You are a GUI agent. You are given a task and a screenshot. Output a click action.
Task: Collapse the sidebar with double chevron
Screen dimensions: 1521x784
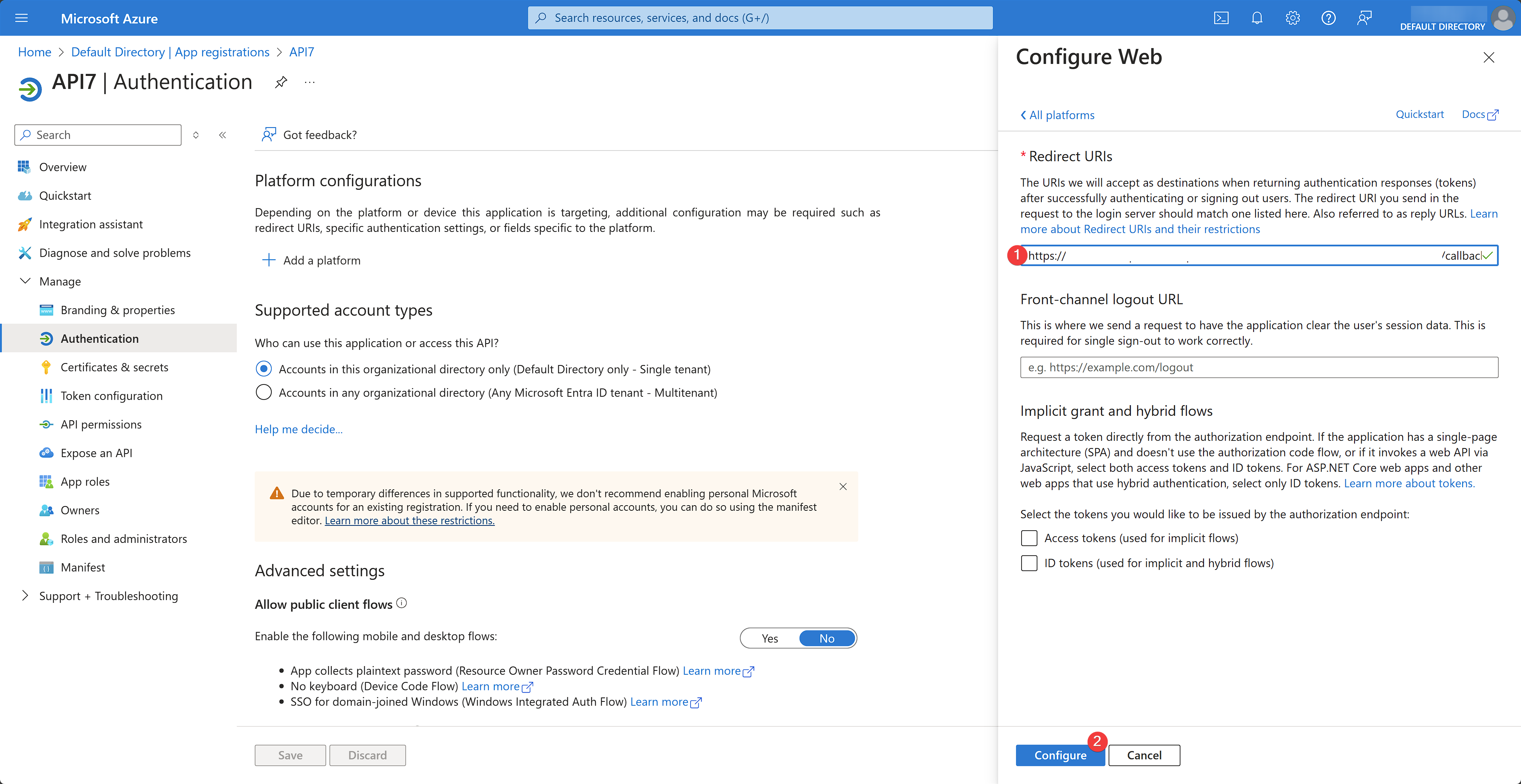pyautogui.click(x=223, y=135)
